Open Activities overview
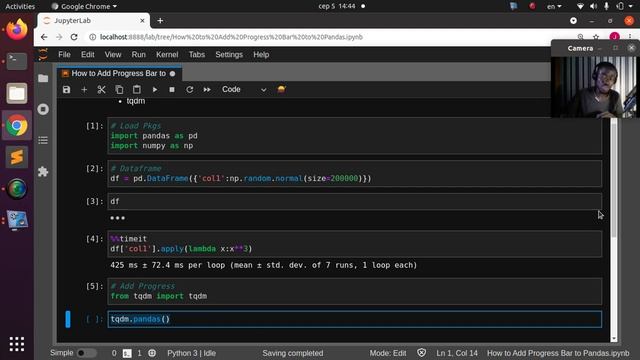Image resolution: width=640 pixels, height=360 pixels. pyautogui.click(x=20, y=6)
